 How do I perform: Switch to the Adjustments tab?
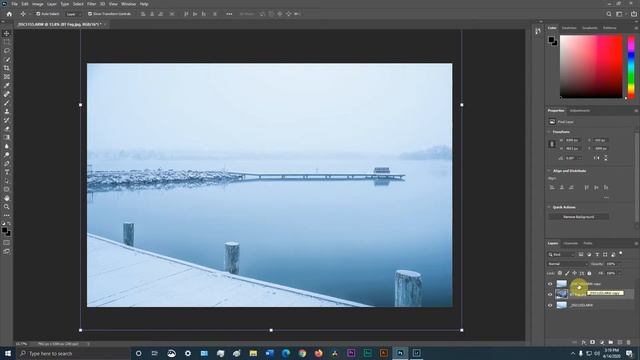coord(580,111)
